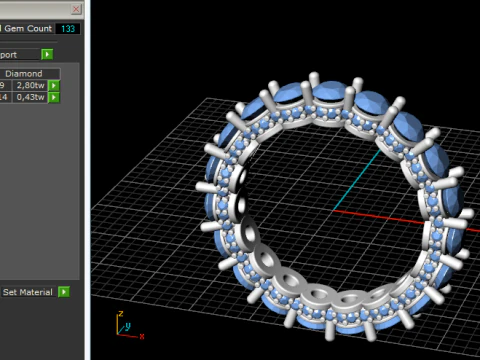The image size is (480, 360).
Task: Click the green arrow next to Set Material
Action: [x=64, y=292]
